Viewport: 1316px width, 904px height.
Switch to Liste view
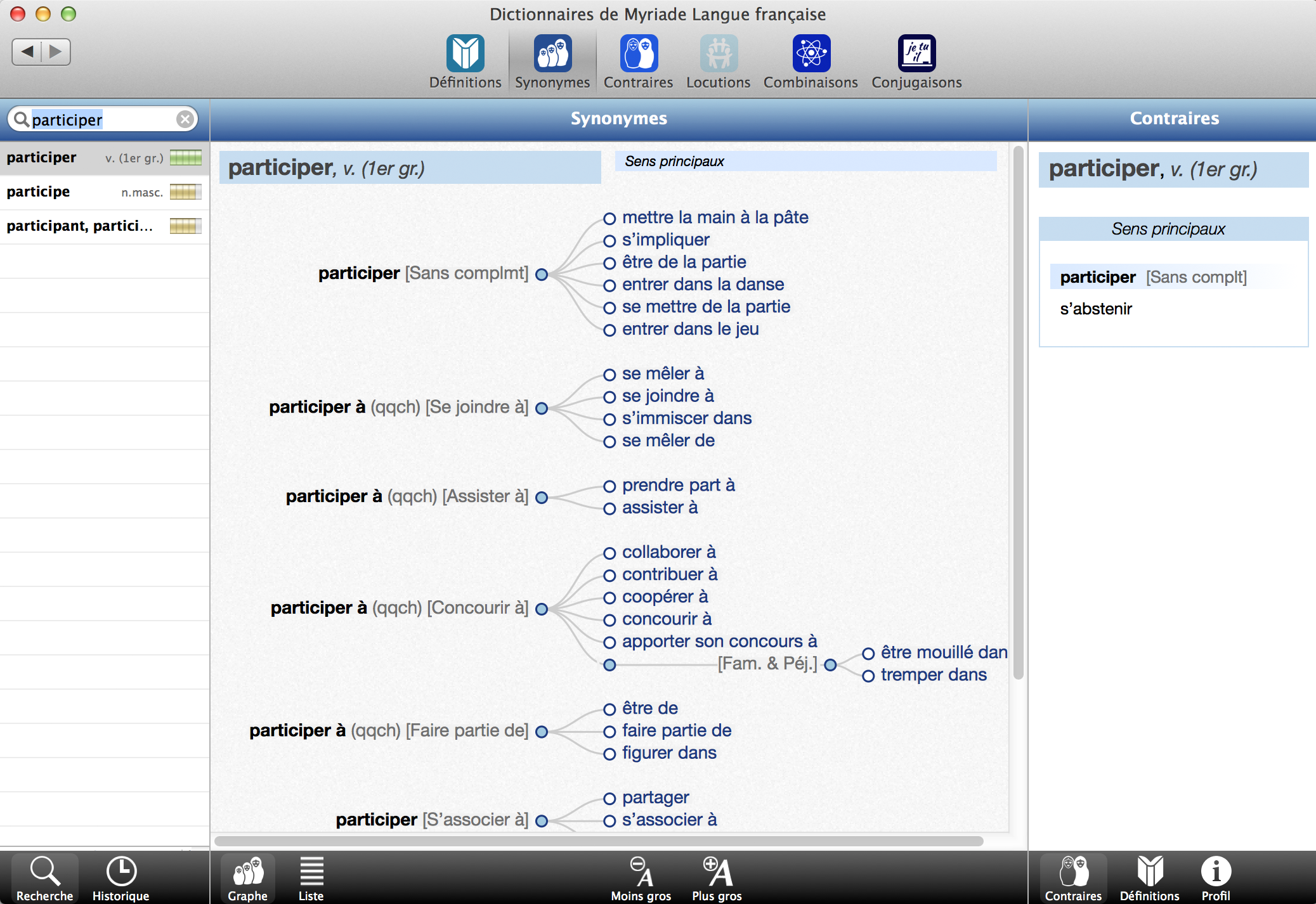point(311,878)
